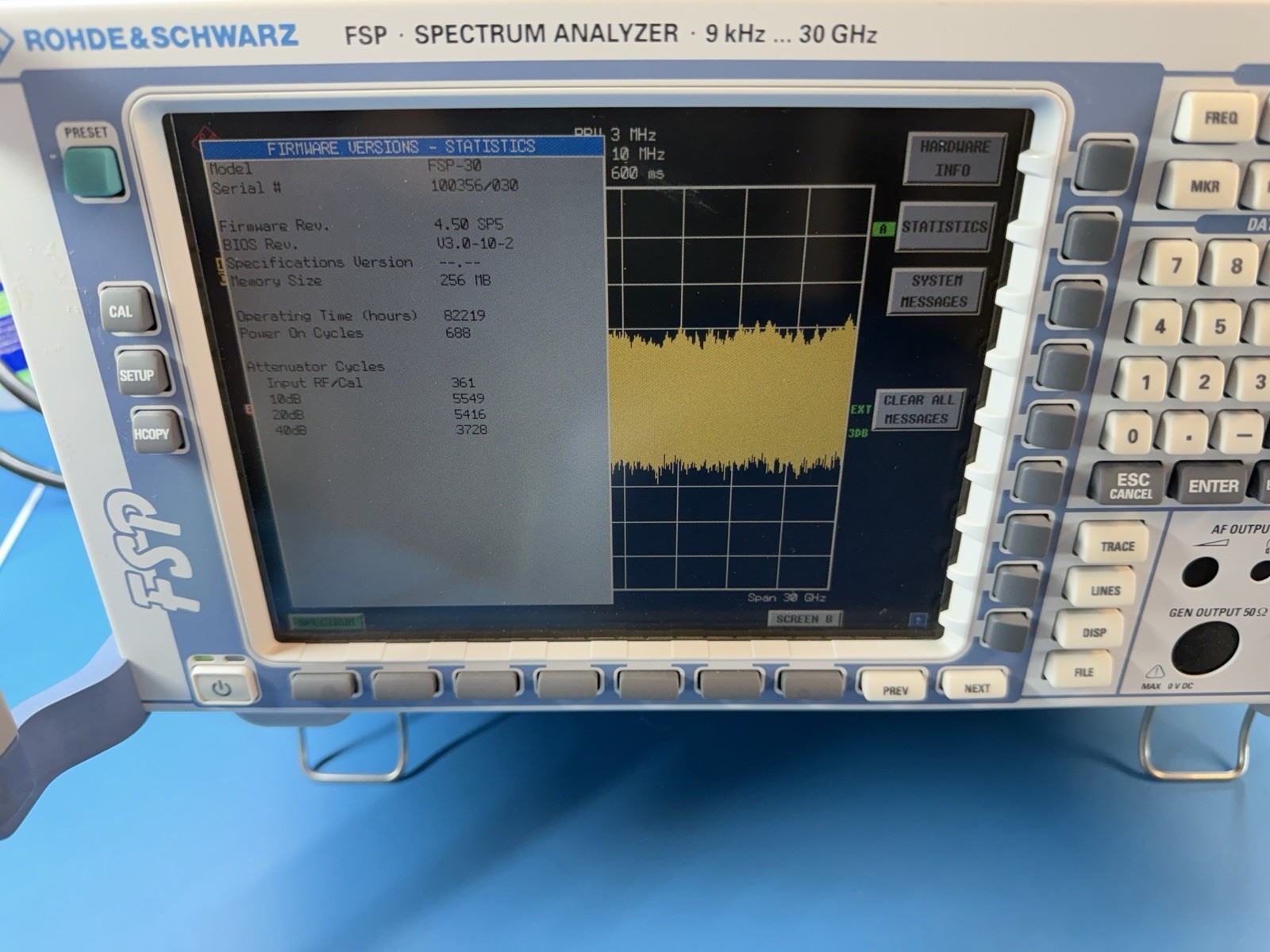Click the Power On Cycles value 688
The image size is (1270, 952).
[457, 332]
